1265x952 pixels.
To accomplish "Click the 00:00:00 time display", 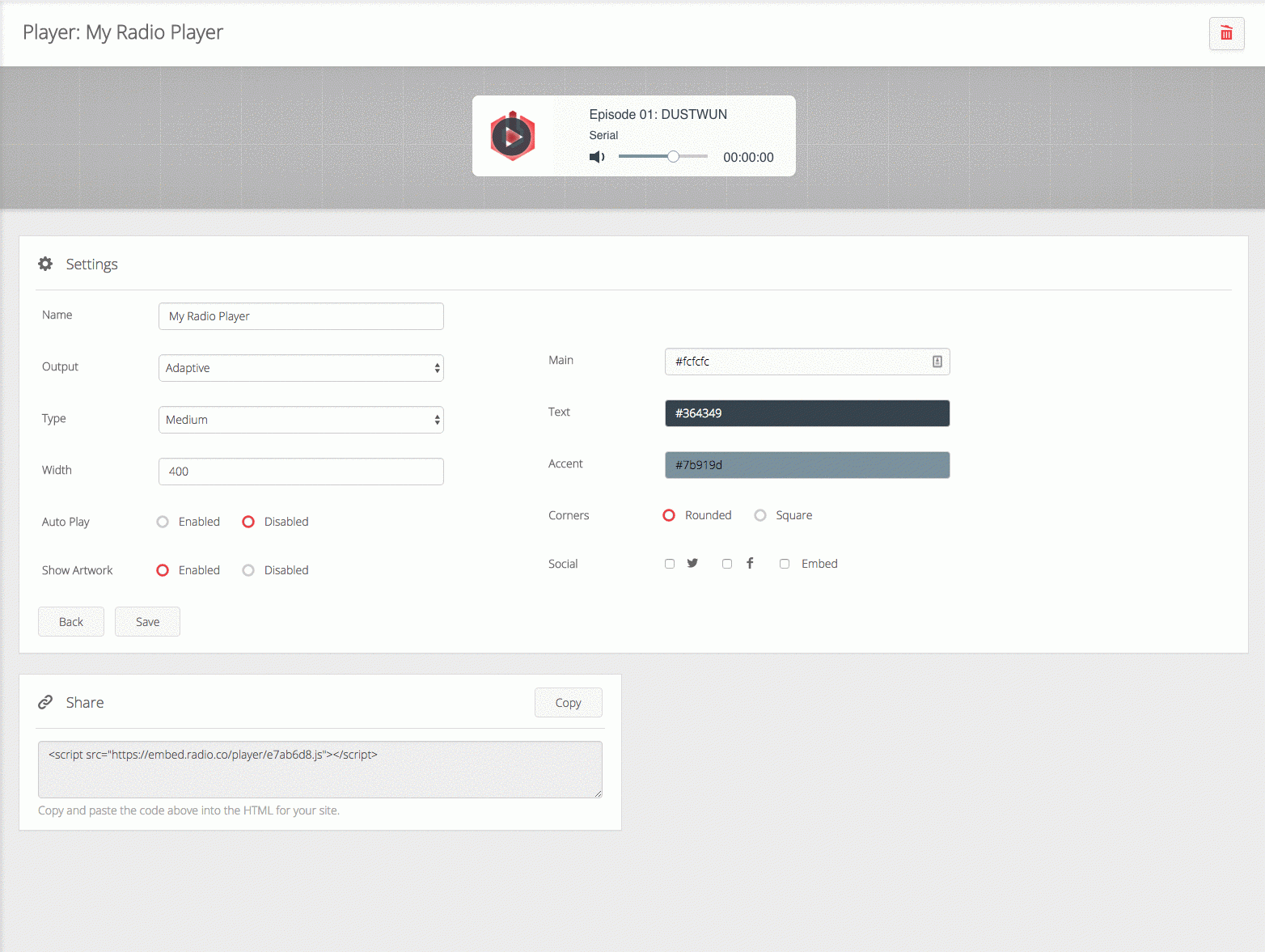I will tap(748, 158).
